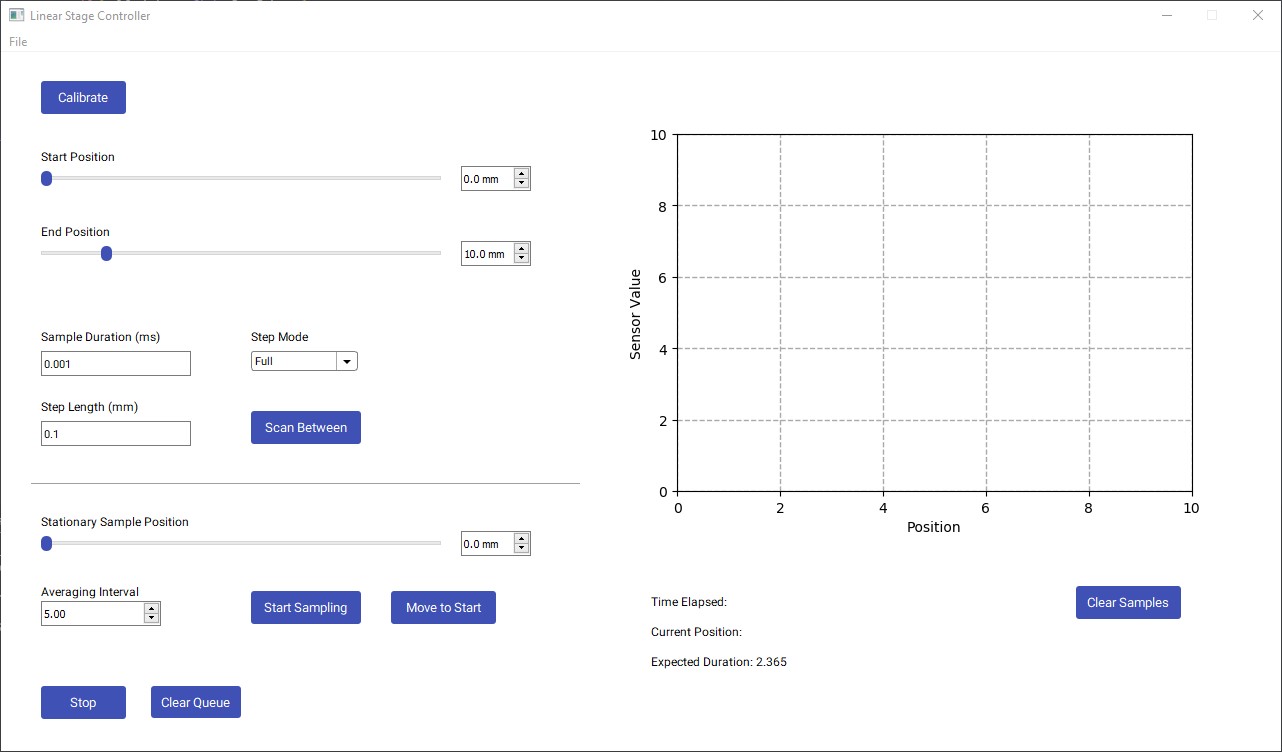Click the Averaging Interval value field
Image resolution: width=1282 pixels, height=752 pixels.
(x=92, y=614)
